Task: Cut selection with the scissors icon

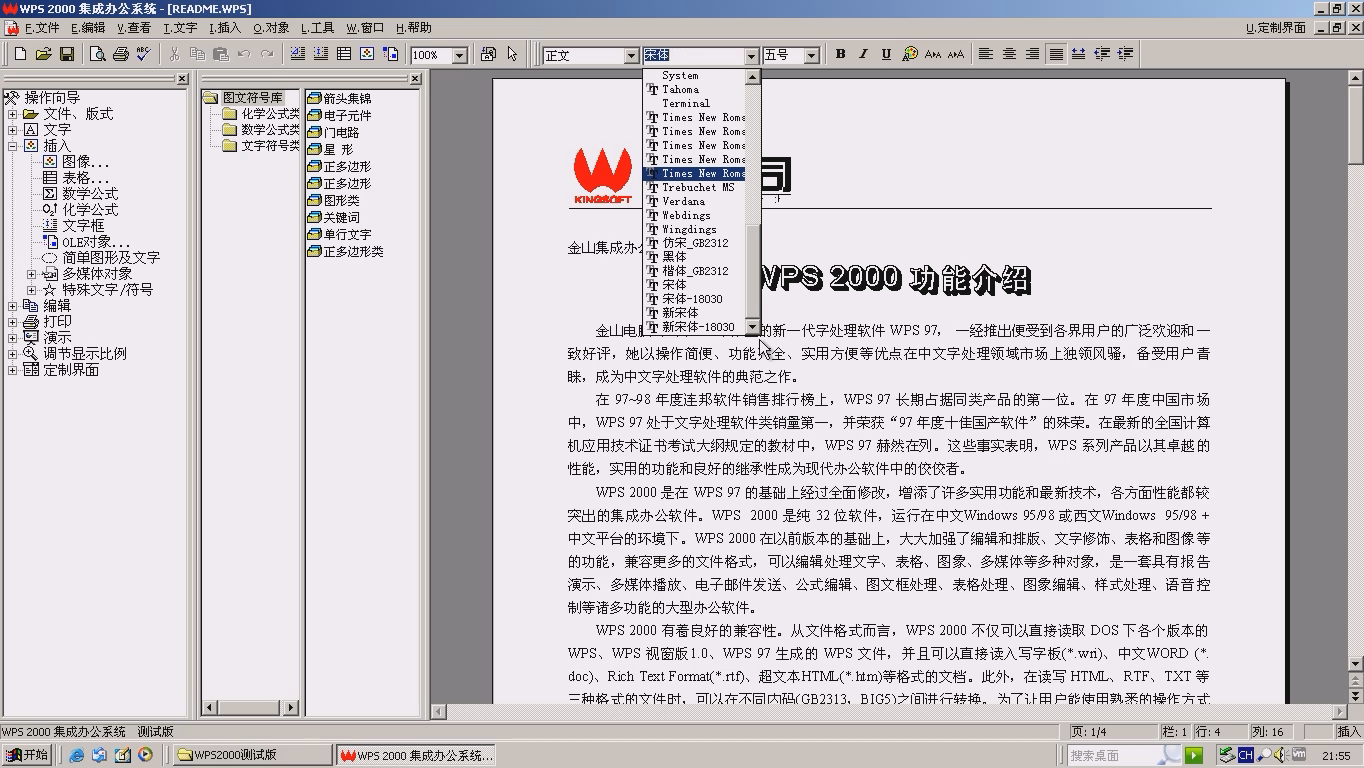Action: (x=175, y=54)
